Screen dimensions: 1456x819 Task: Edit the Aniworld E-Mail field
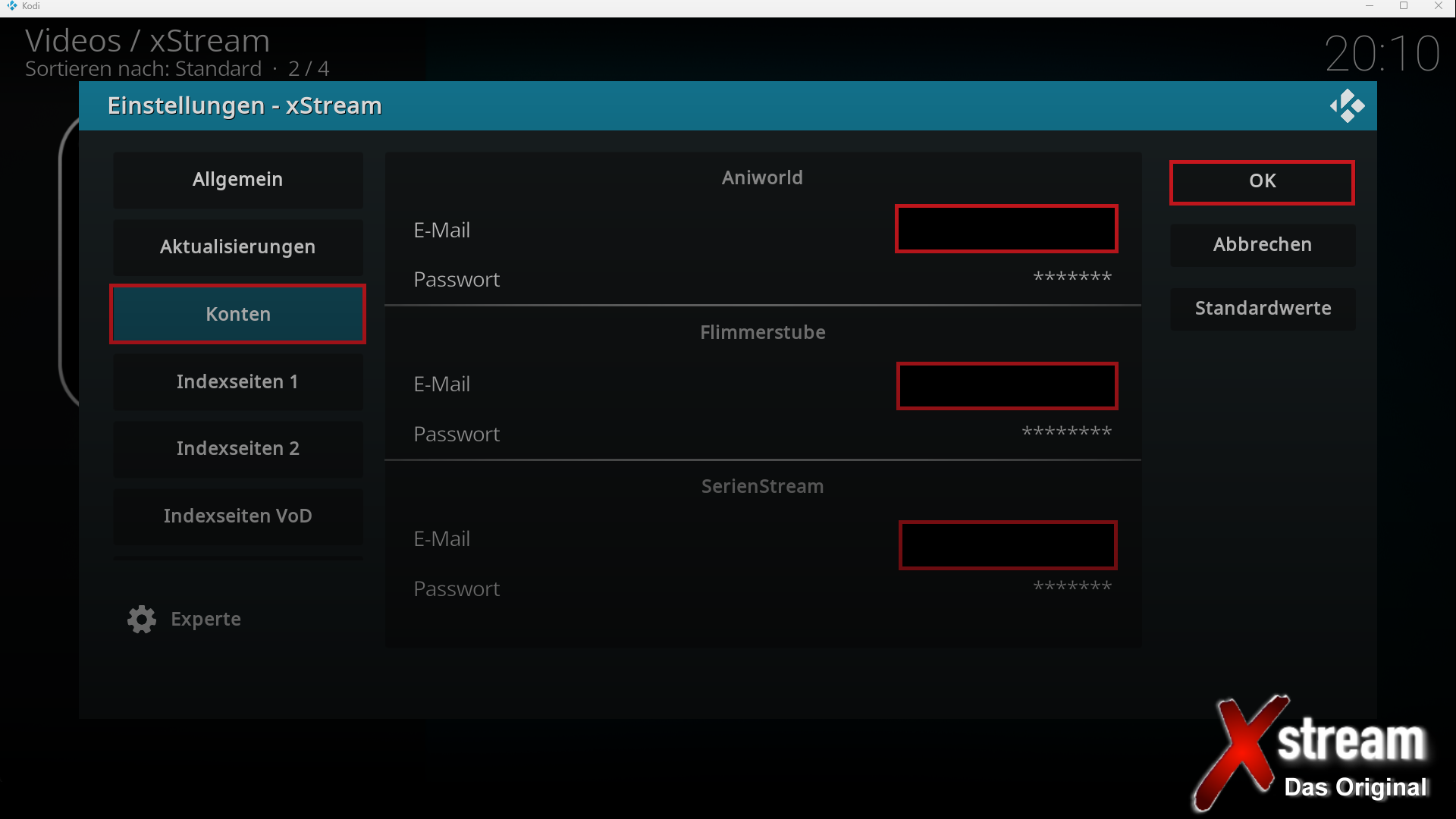coord(1006,229)
